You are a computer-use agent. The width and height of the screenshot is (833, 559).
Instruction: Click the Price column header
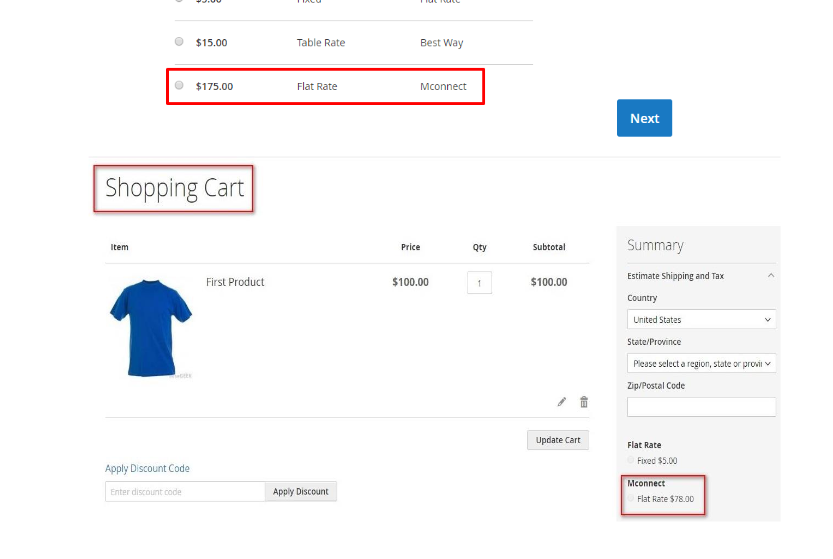tap(410, 247)
